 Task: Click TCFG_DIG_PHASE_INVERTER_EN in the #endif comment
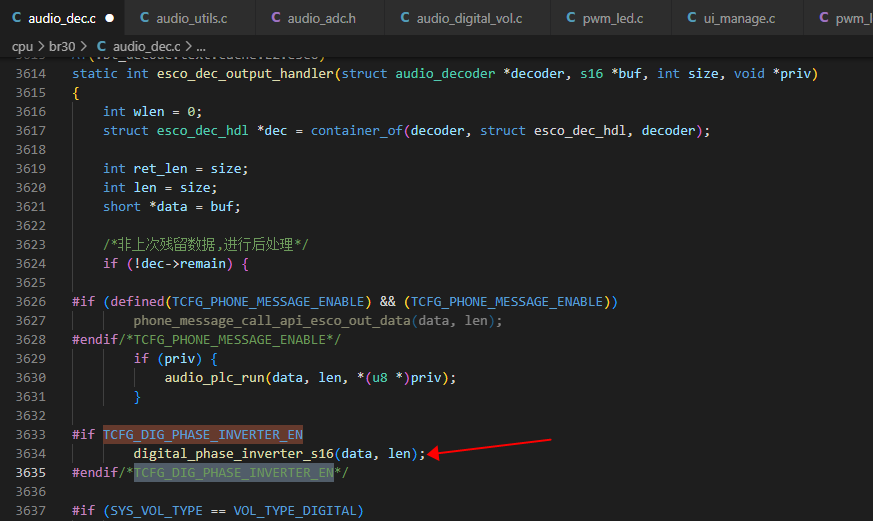[233, 473]
